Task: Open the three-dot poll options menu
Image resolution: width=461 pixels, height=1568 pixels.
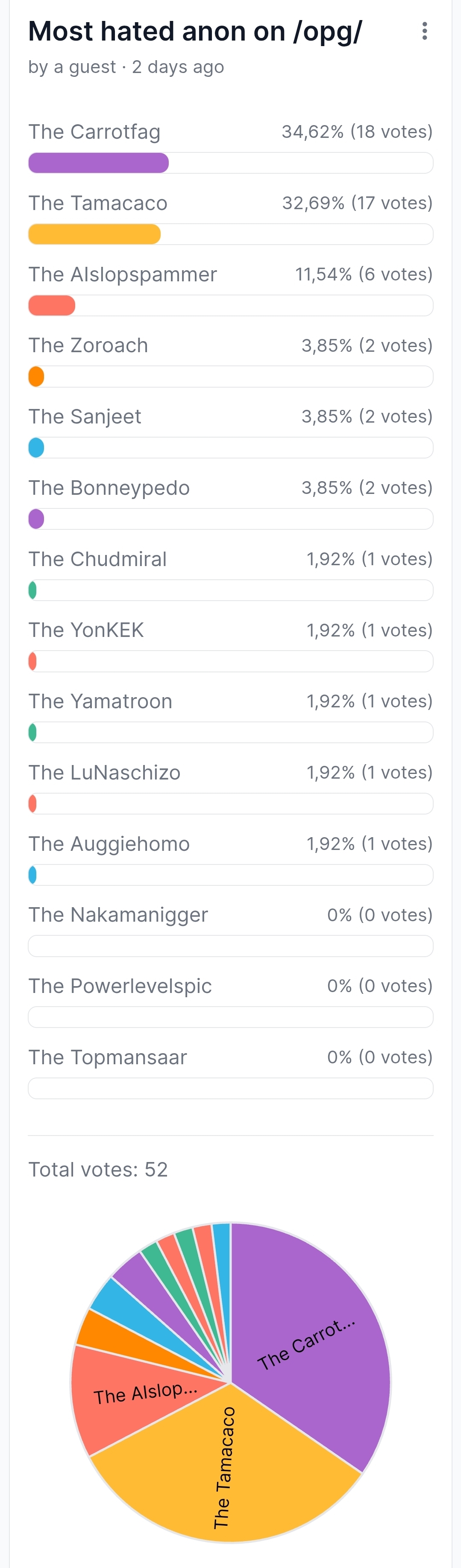Action: click(x=424, y=31)
